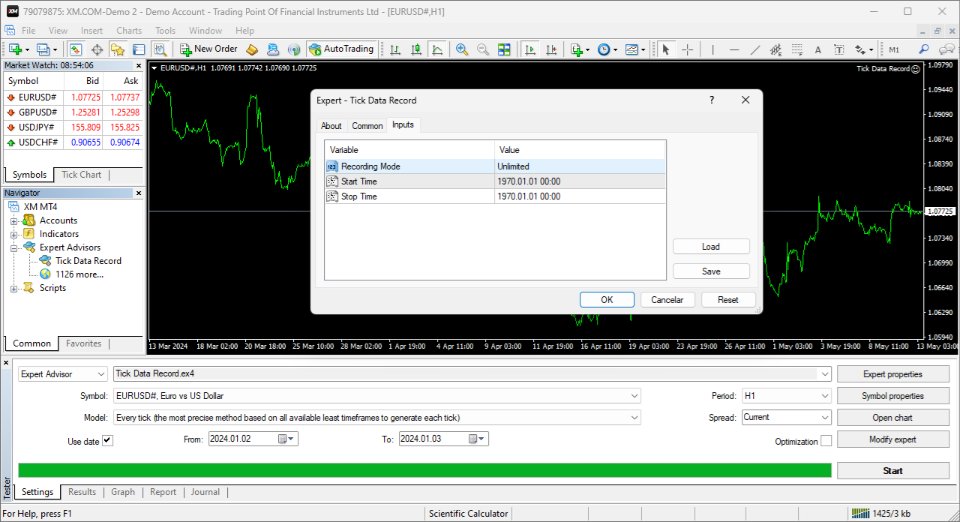Toggle the Use date checkbox
The image size is (960, 522).
pos(107,440)
